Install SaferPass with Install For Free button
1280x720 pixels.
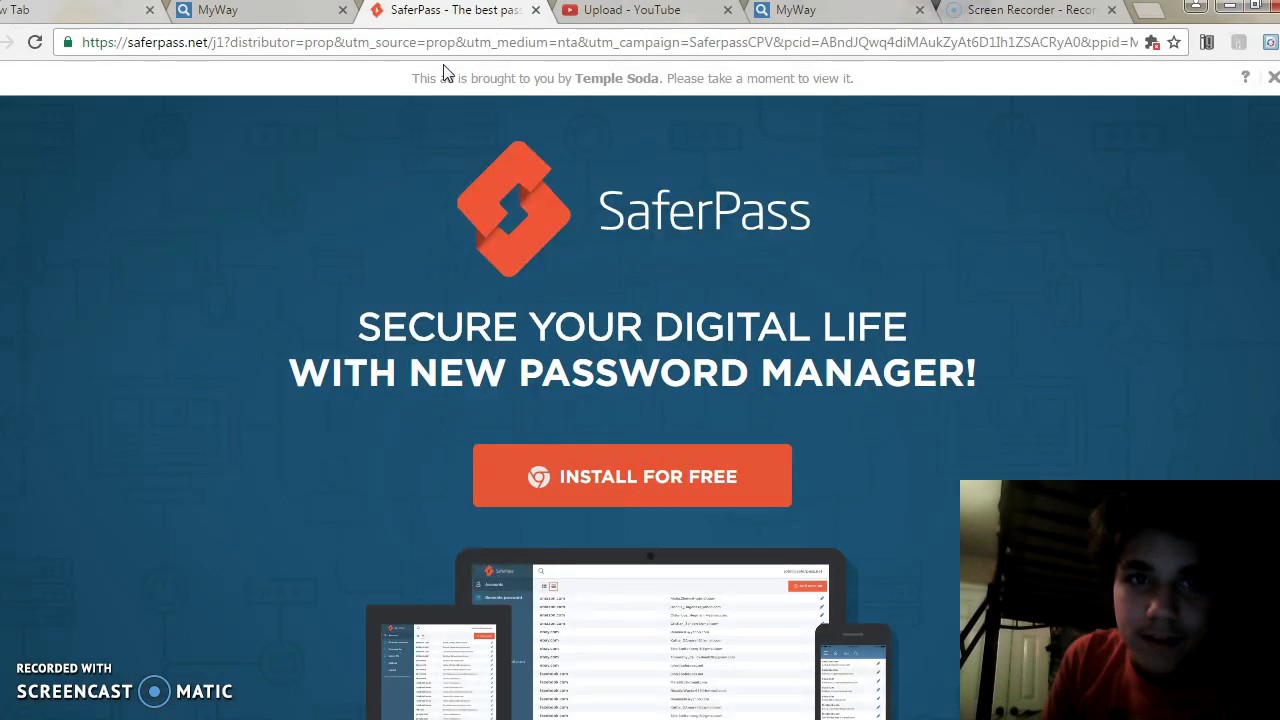pyautogui.click(x=632, y=476)
